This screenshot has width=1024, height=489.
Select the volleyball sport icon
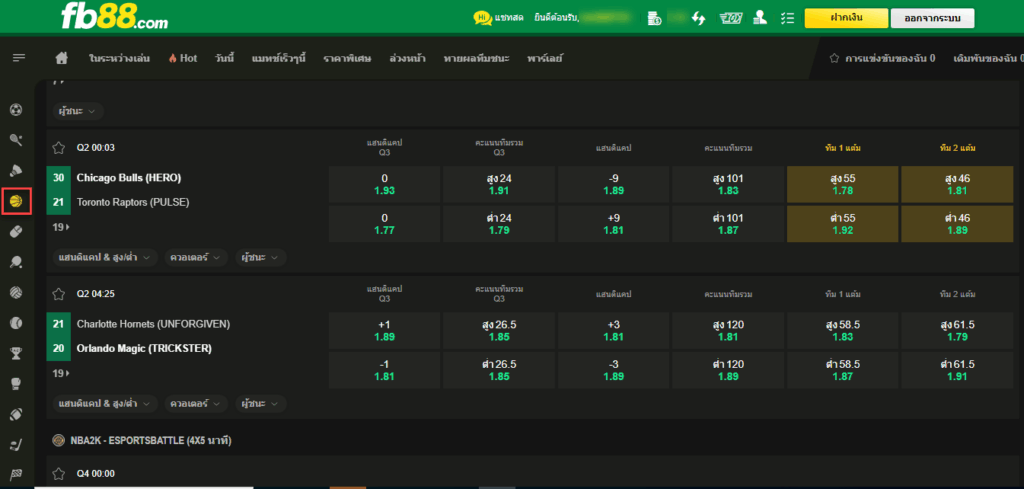16,292
